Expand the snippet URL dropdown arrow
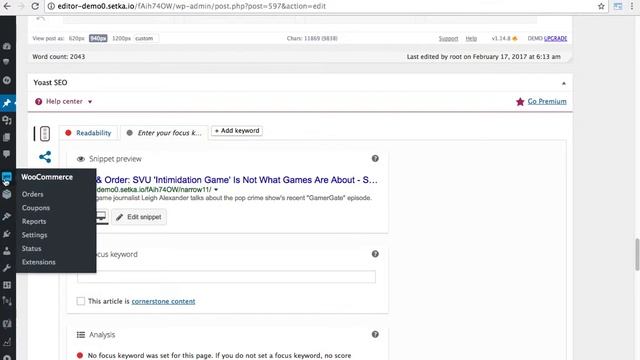 (216, 189)
